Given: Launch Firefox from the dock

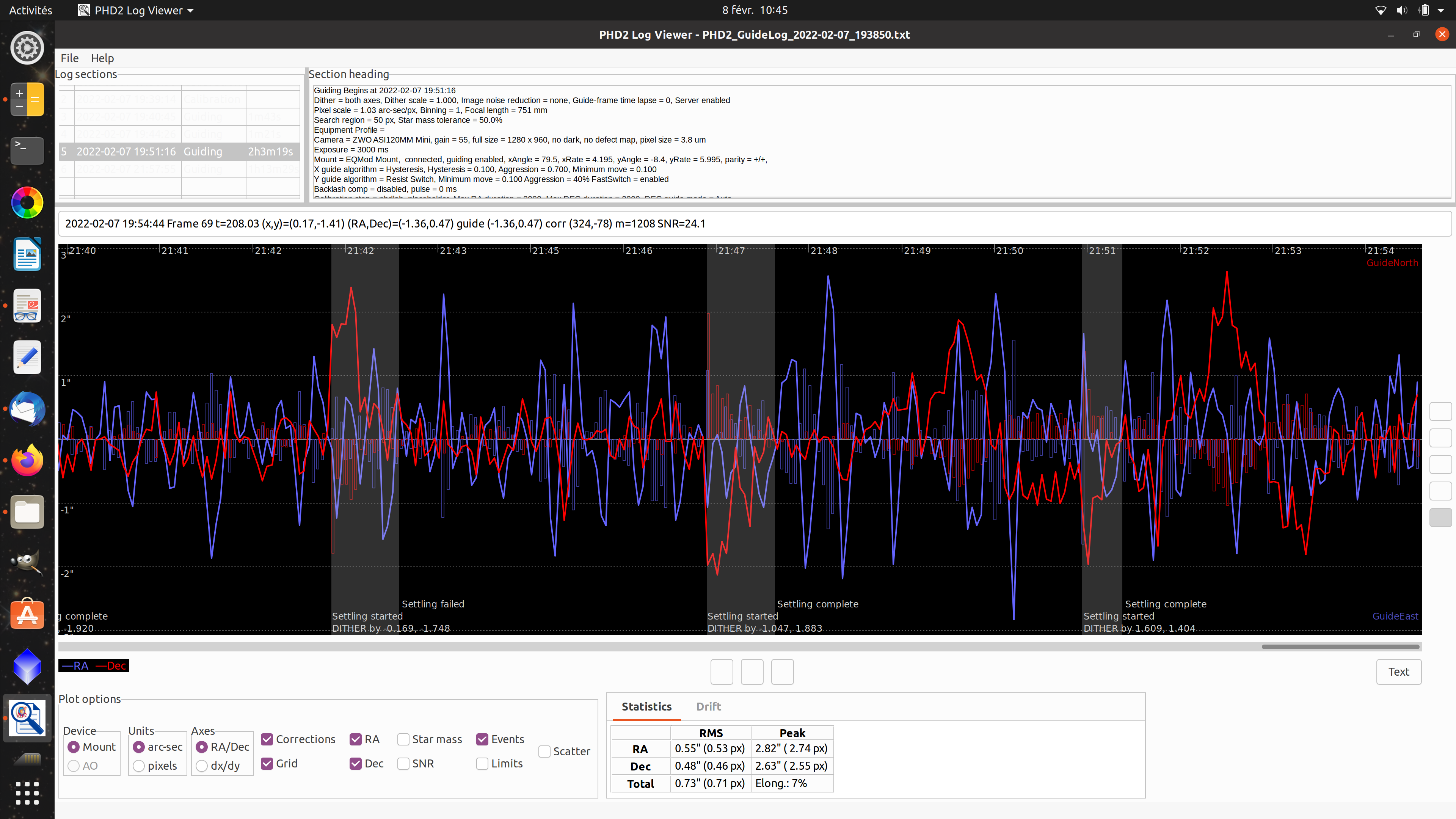Looking at the screenshot, I should (x=27, y=460).
